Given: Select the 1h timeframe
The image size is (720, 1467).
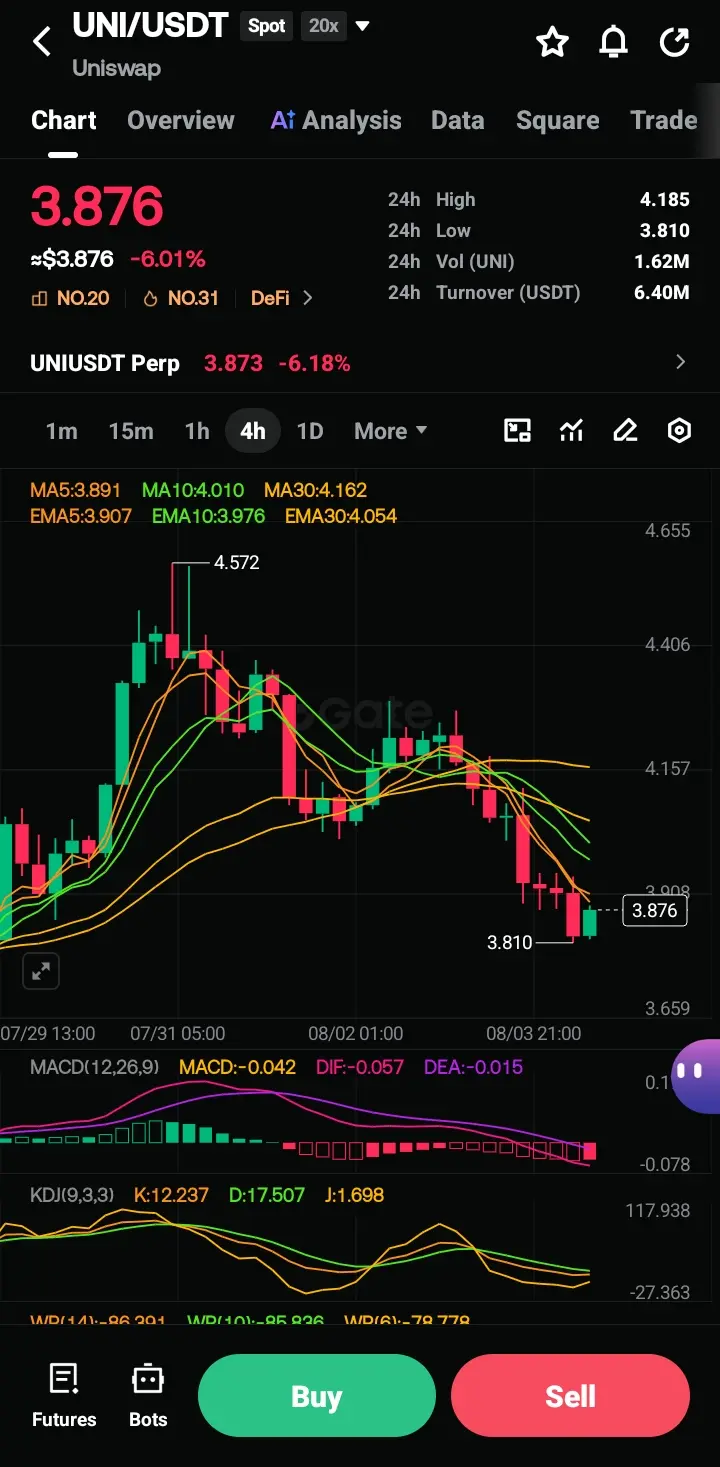Looking at the screenshot, I should (x=197, y=431).
